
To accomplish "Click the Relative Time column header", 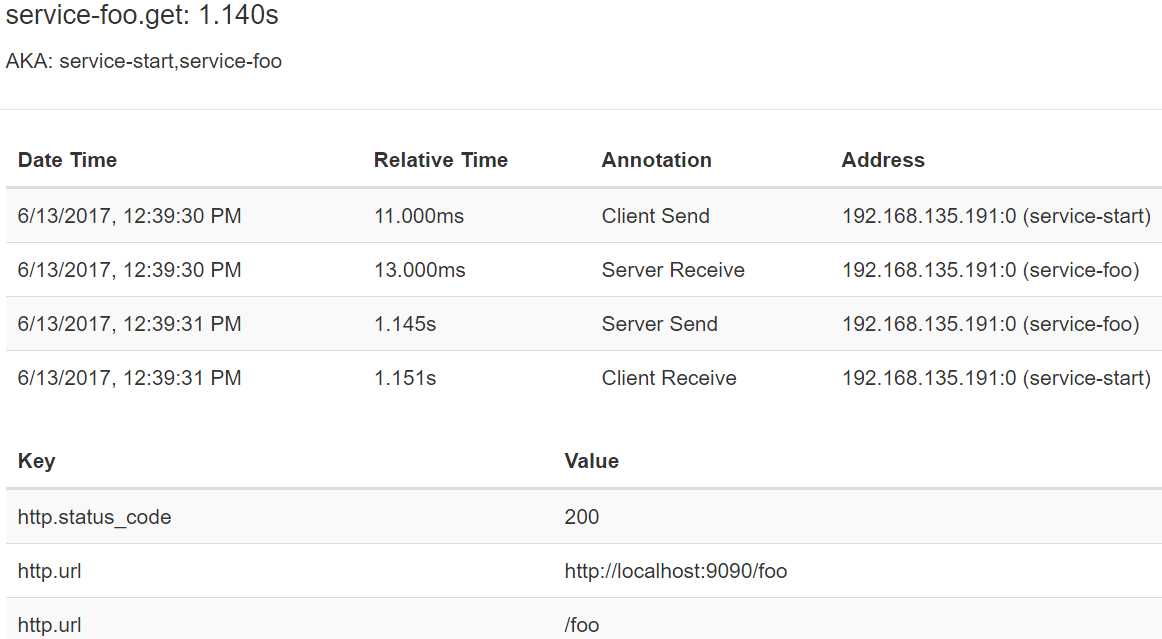I will tap(441, 160).
